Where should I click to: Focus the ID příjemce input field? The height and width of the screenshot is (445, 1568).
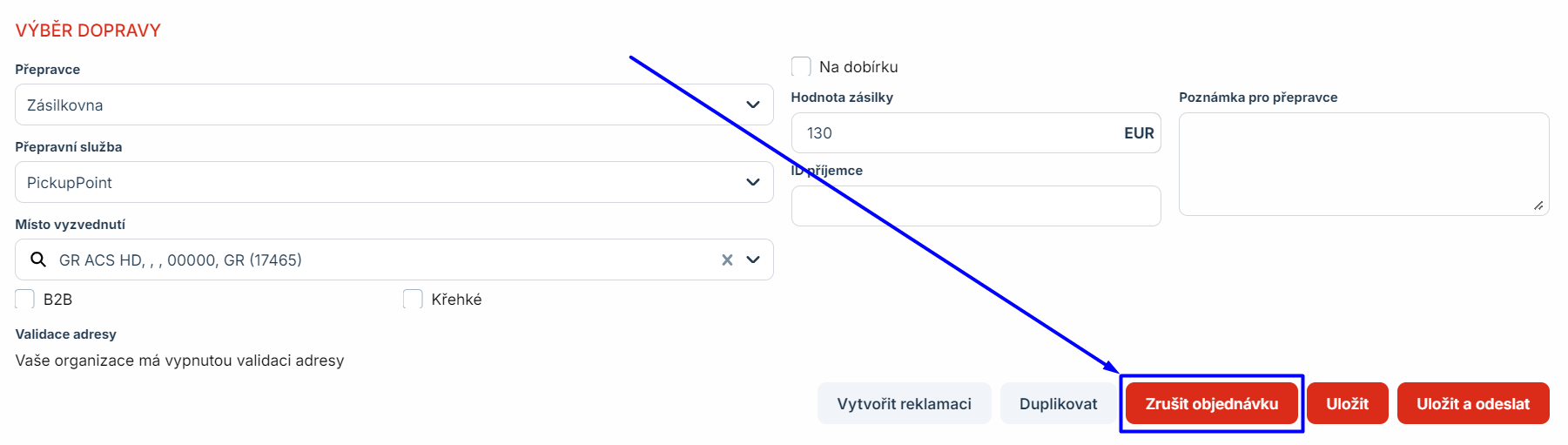[x=975, y=206]
